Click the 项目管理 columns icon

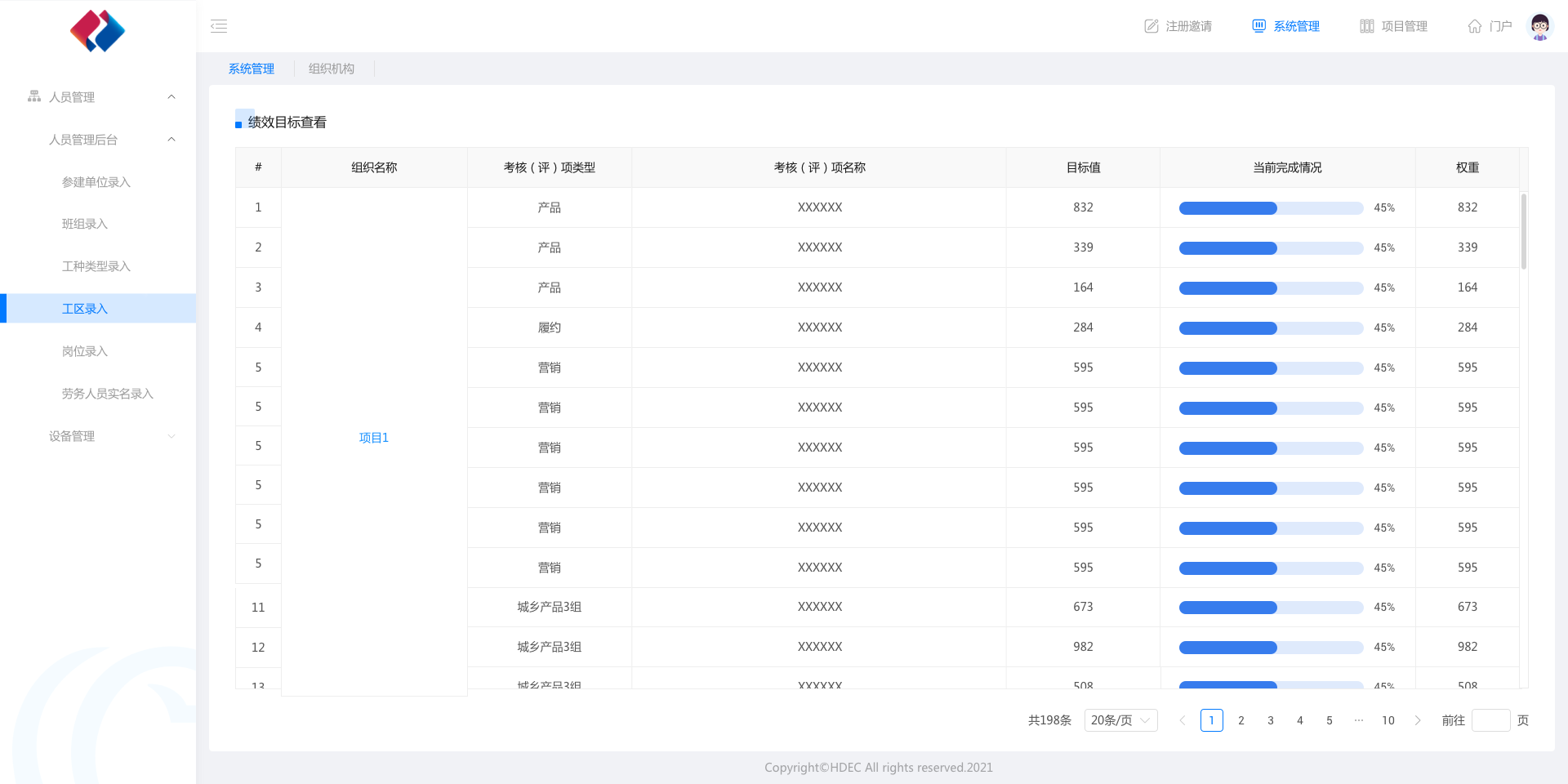coord(1367,26)
